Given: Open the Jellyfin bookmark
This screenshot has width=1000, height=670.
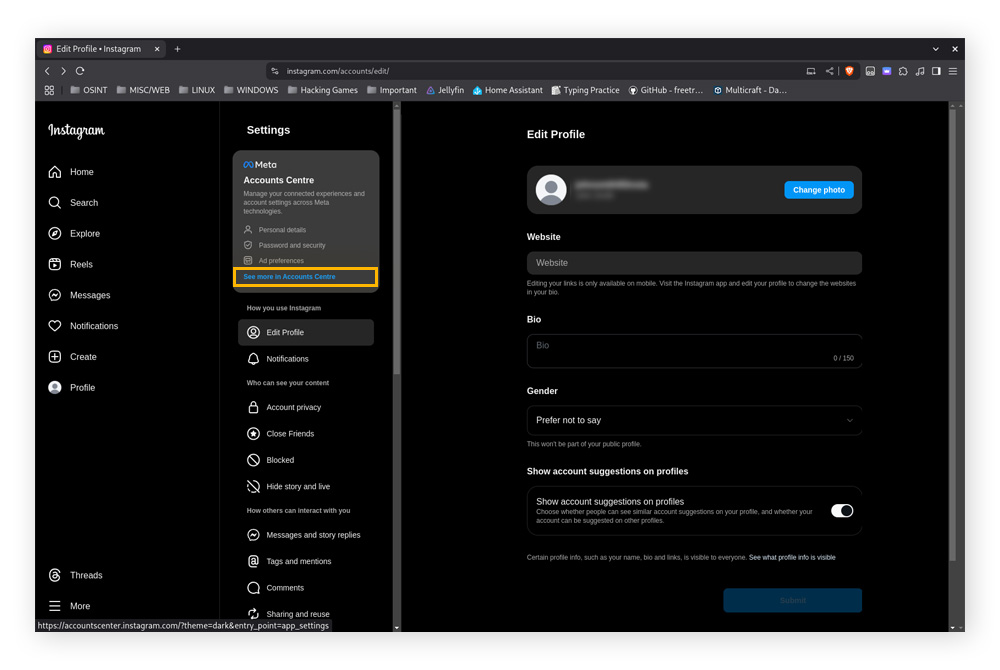Looking at the screenshot, I should pos(445,91).
